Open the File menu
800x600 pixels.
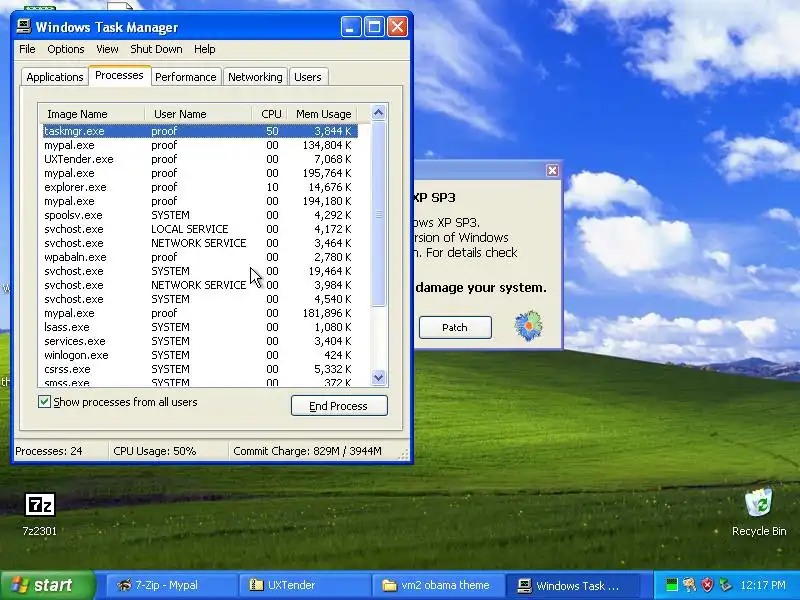(x=27, y=49)
